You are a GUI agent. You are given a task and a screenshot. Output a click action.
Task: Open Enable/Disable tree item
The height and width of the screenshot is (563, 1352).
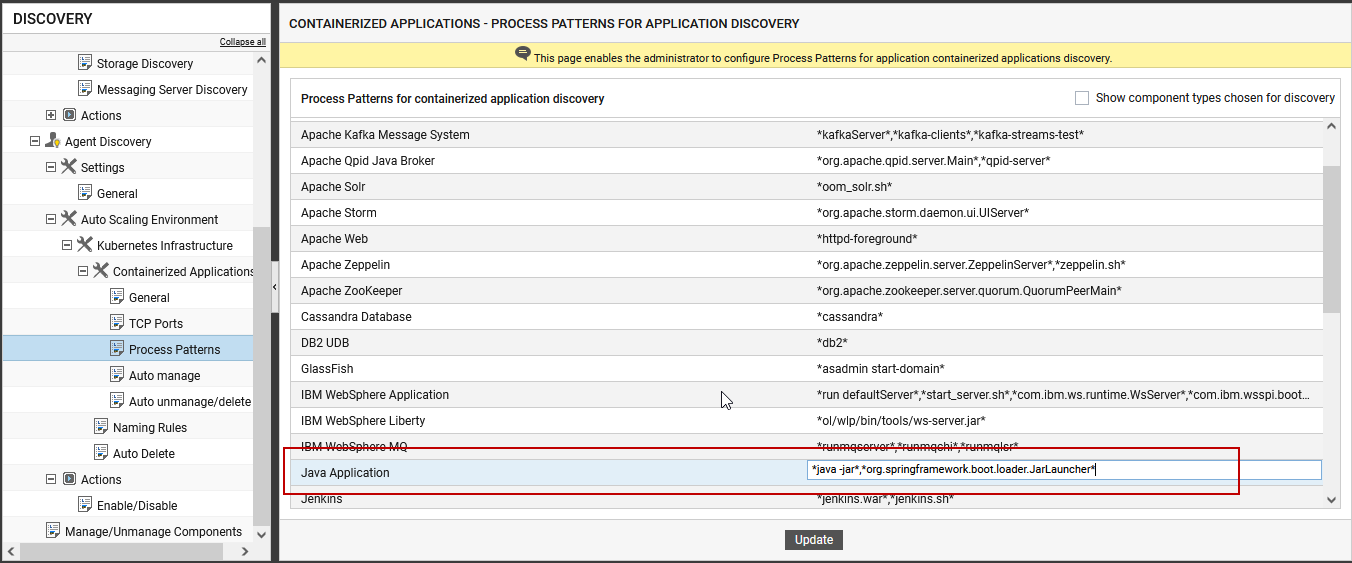click(137, 505)
